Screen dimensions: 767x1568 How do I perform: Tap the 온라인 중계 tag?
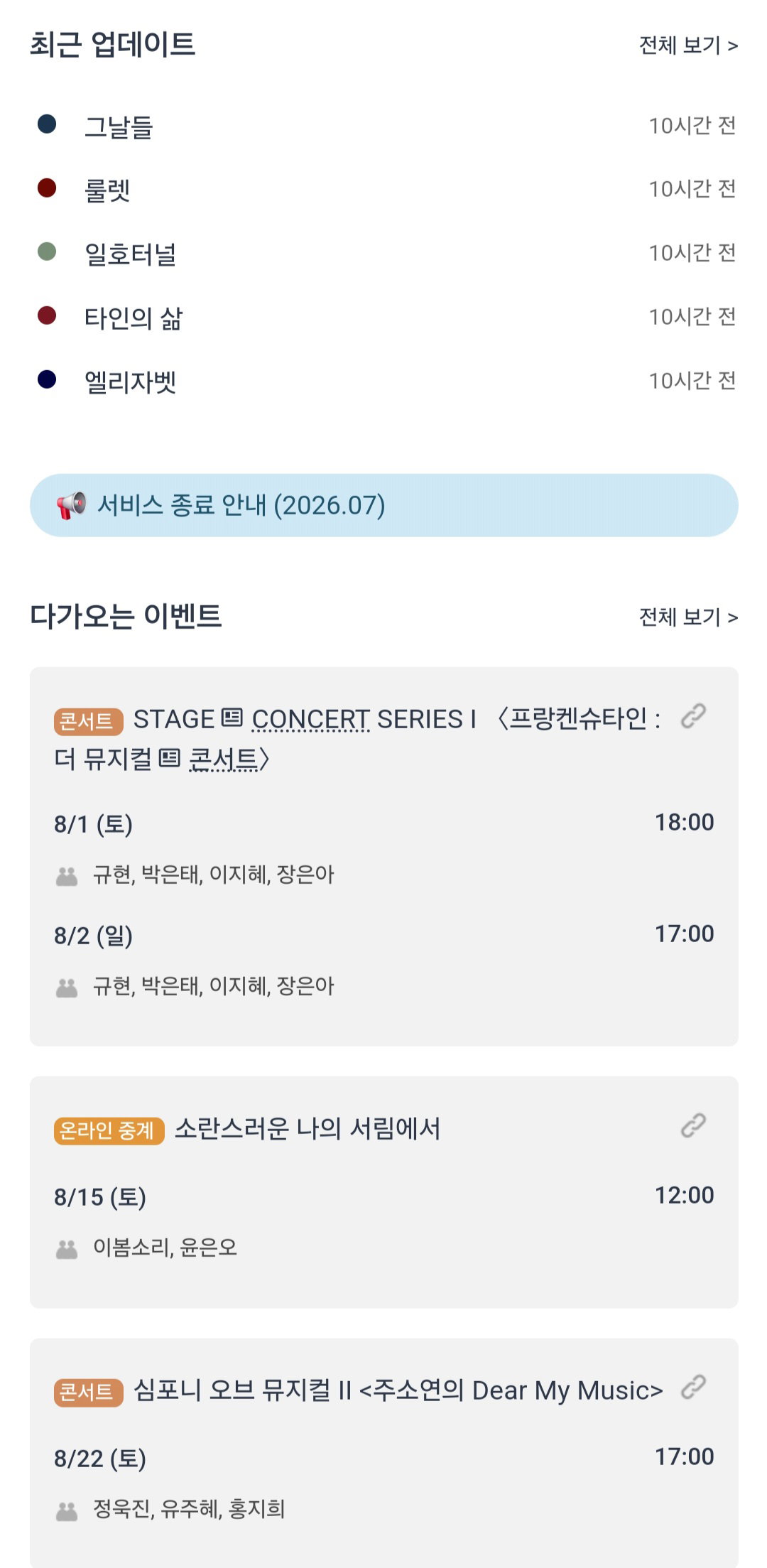click(109, 1130)
